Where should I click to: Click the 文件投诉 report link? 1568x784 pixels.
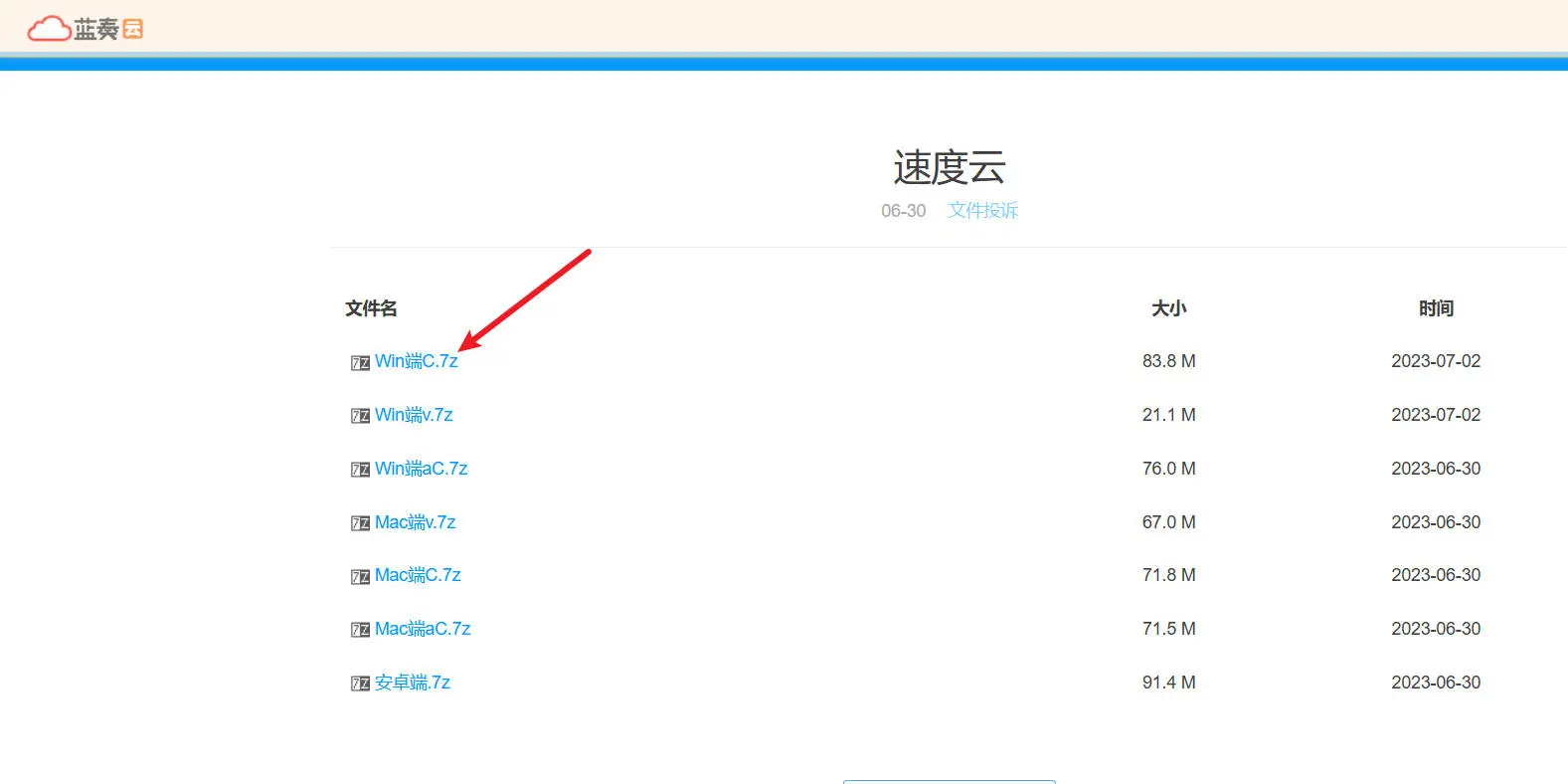pyautogui.click(x=983, y=210)
